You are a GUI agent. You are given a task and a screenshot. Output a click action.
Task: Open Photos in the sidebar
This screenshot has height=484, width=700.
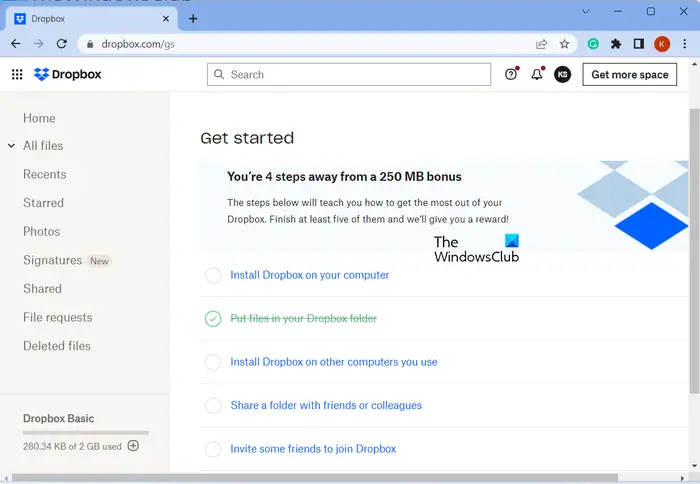(x=42, y=231)
